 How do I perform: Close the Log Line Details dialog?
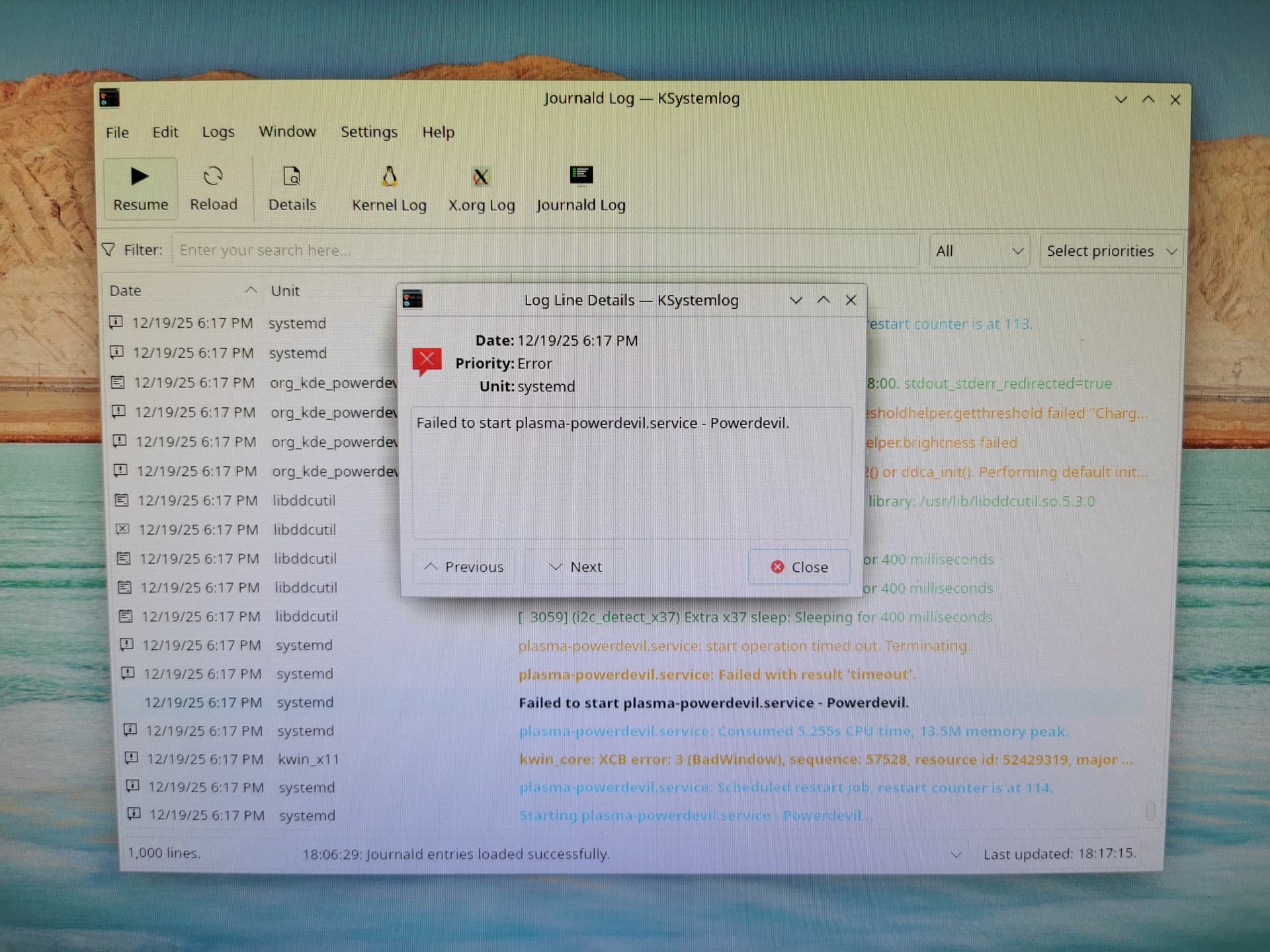click(799, 567)
